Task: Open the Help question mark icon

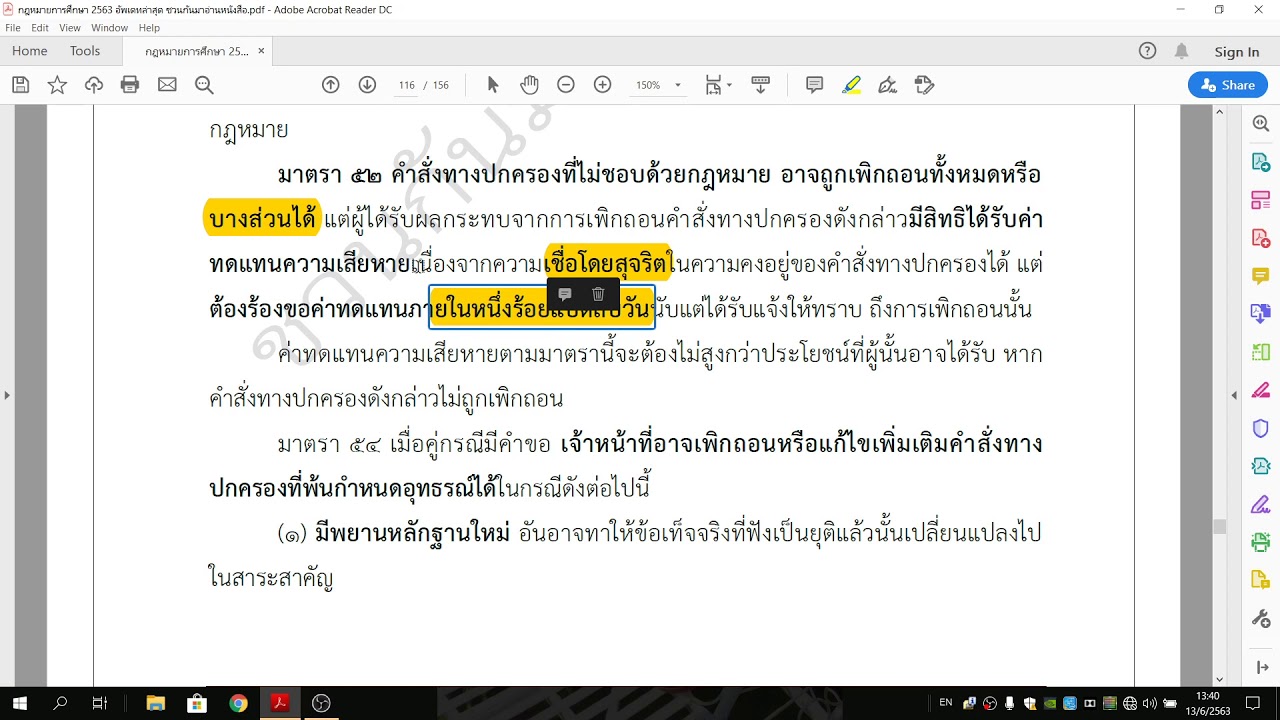Action: pyautogui.click(x=1148, y=51)
